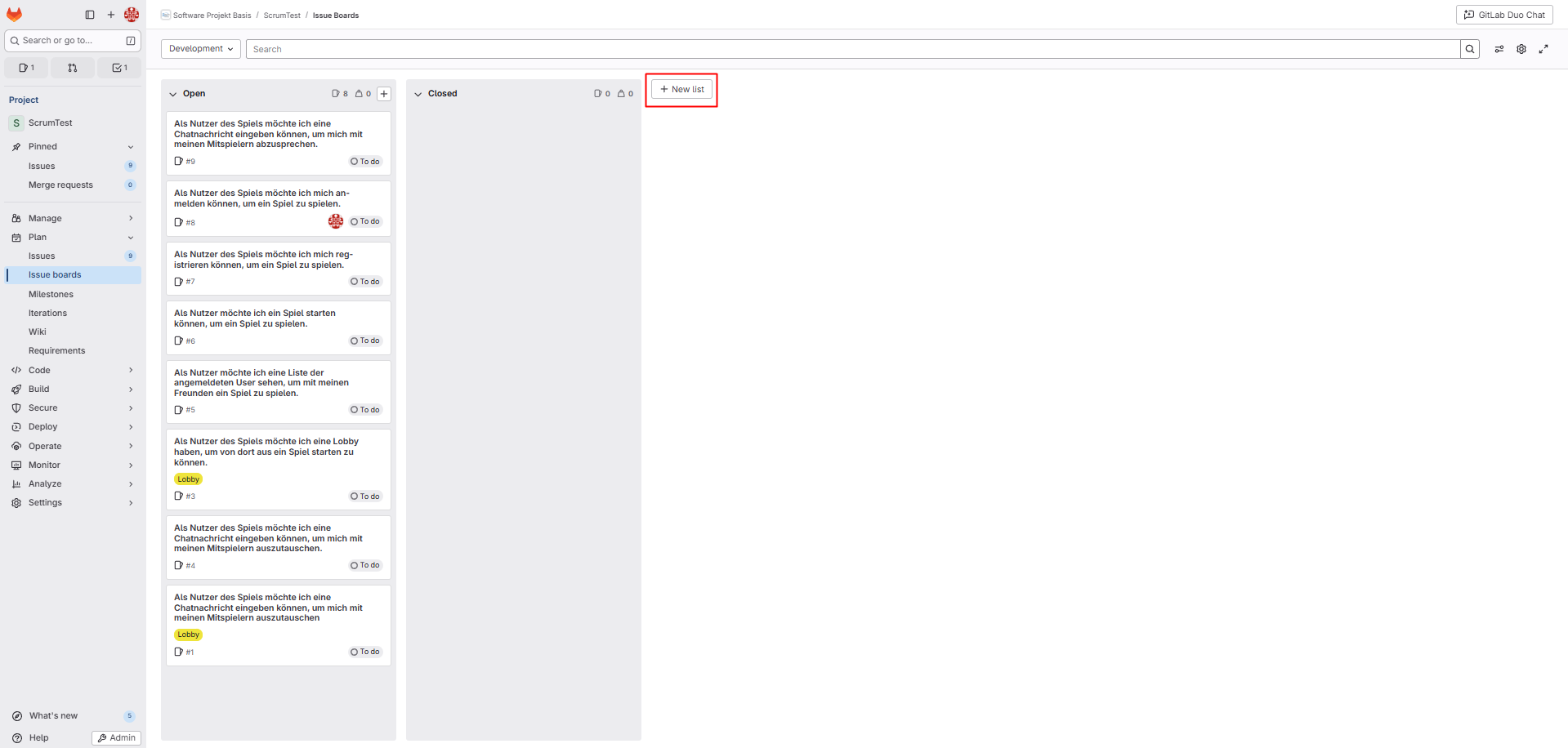Click the New list button

pos(681,90)
